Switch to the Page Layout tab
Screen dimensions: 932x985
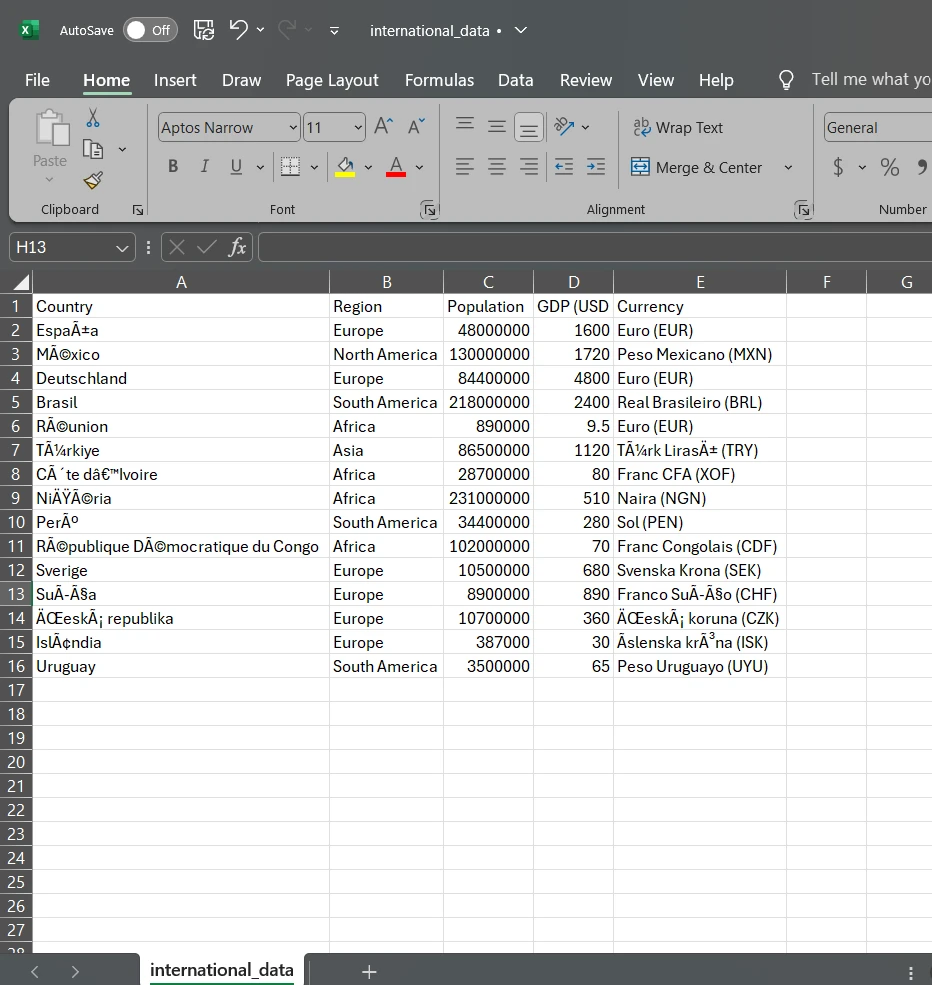pyautogui.click(x=332, y=80)
